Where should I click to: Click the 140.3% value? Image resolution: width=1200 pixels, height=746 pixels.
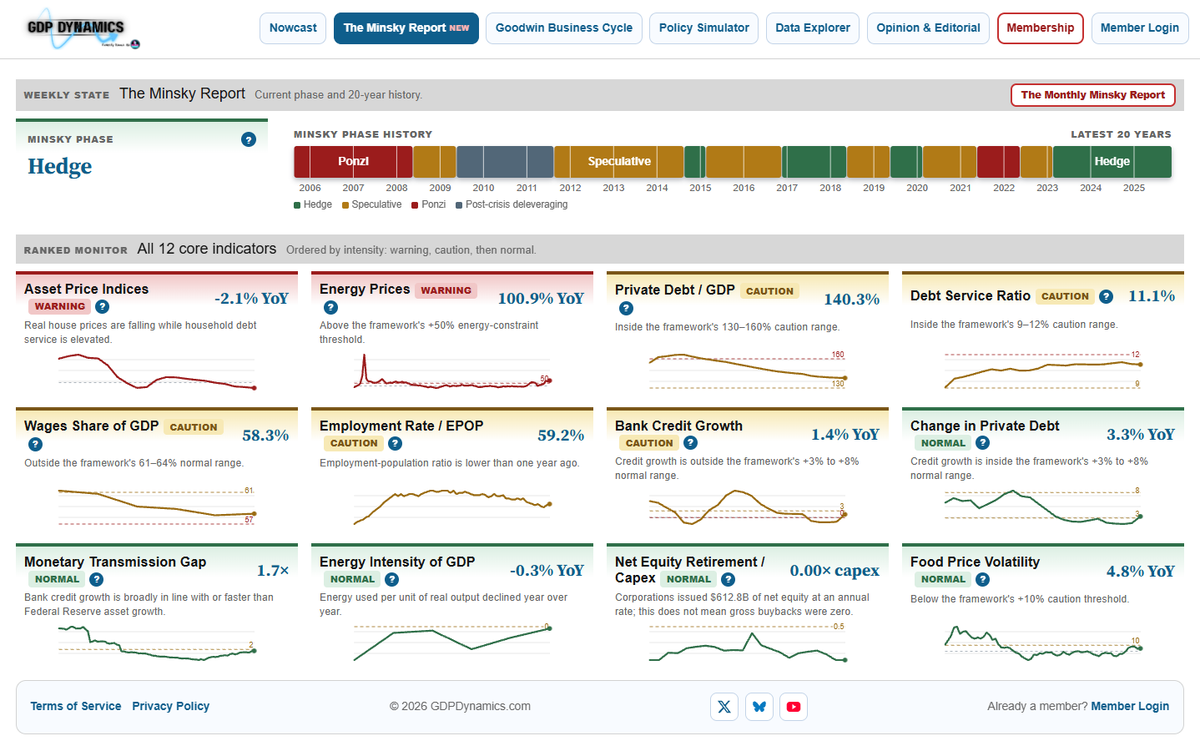pos(852,298)
